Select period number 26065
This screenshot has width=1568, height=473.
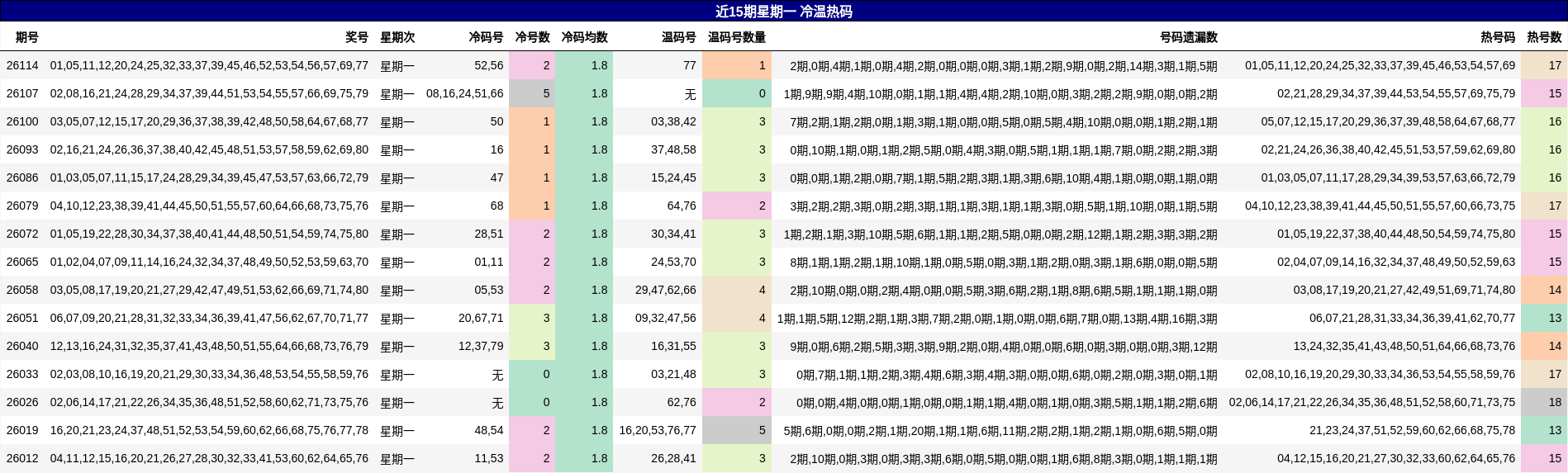(22, 262)
